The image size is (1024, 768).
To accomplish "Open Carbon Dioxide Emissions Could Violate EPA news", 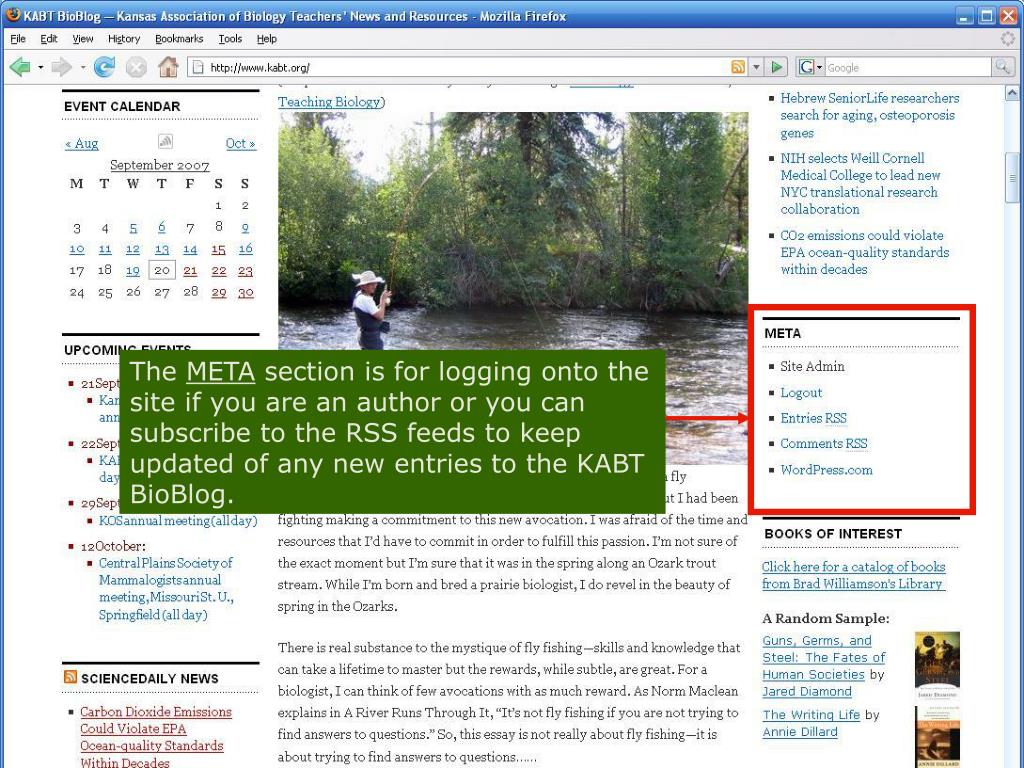I will click(x=156, y=737).
